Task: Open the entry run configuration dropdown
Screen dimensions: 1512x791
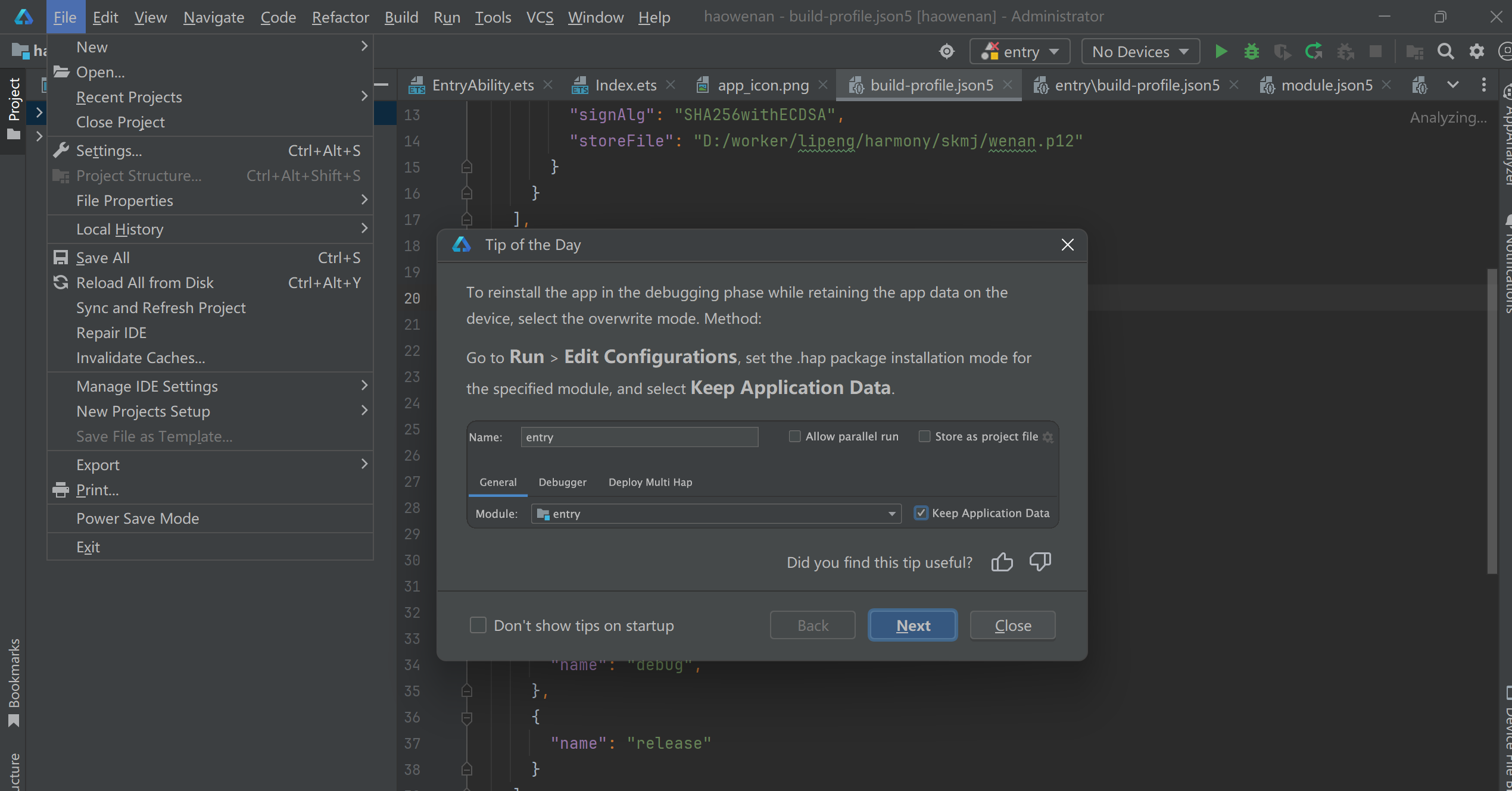Action: (x=1020, y=52)
